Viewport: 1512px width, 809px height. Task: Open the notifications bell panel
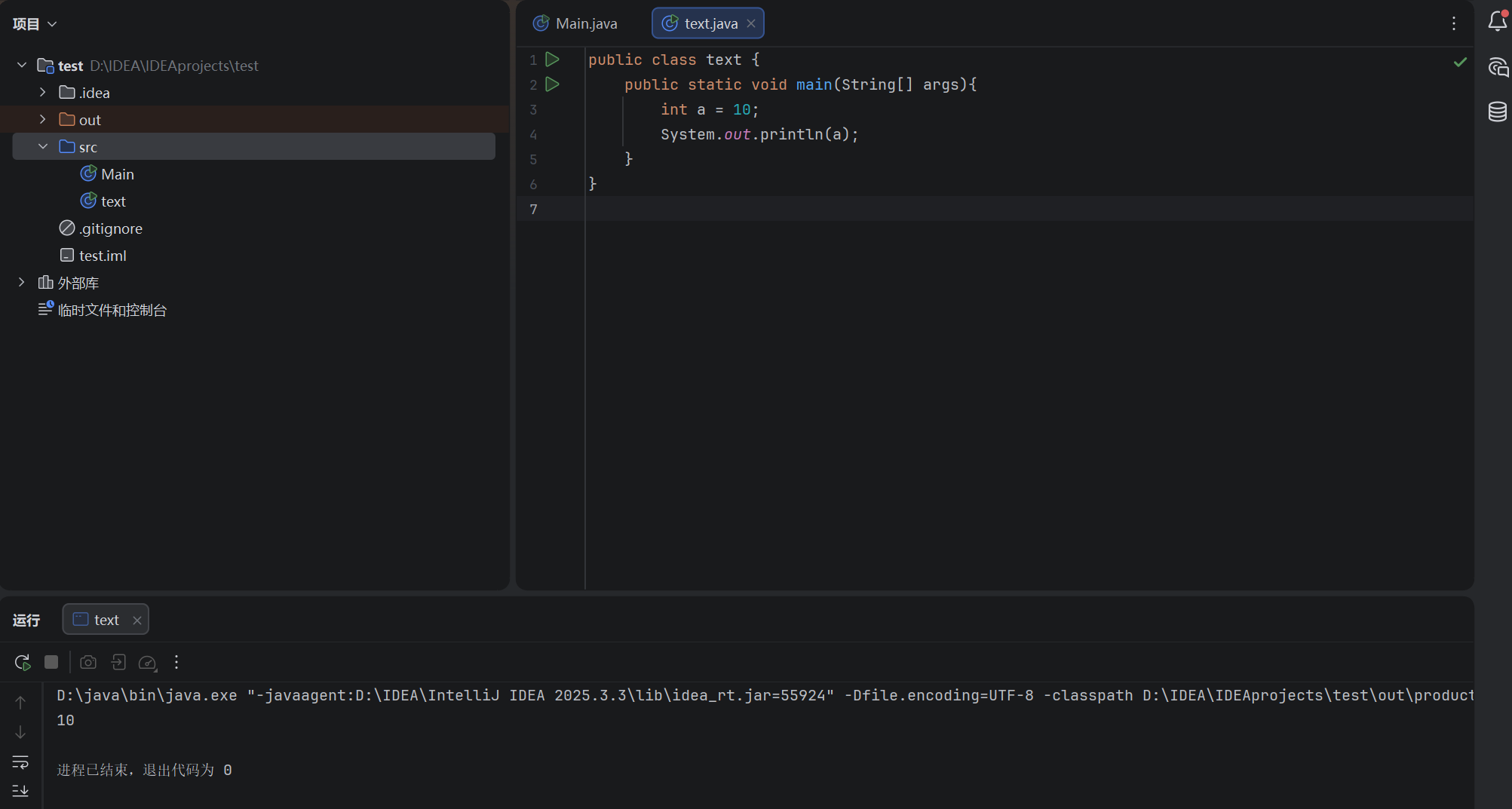(x=1498, y=22)
